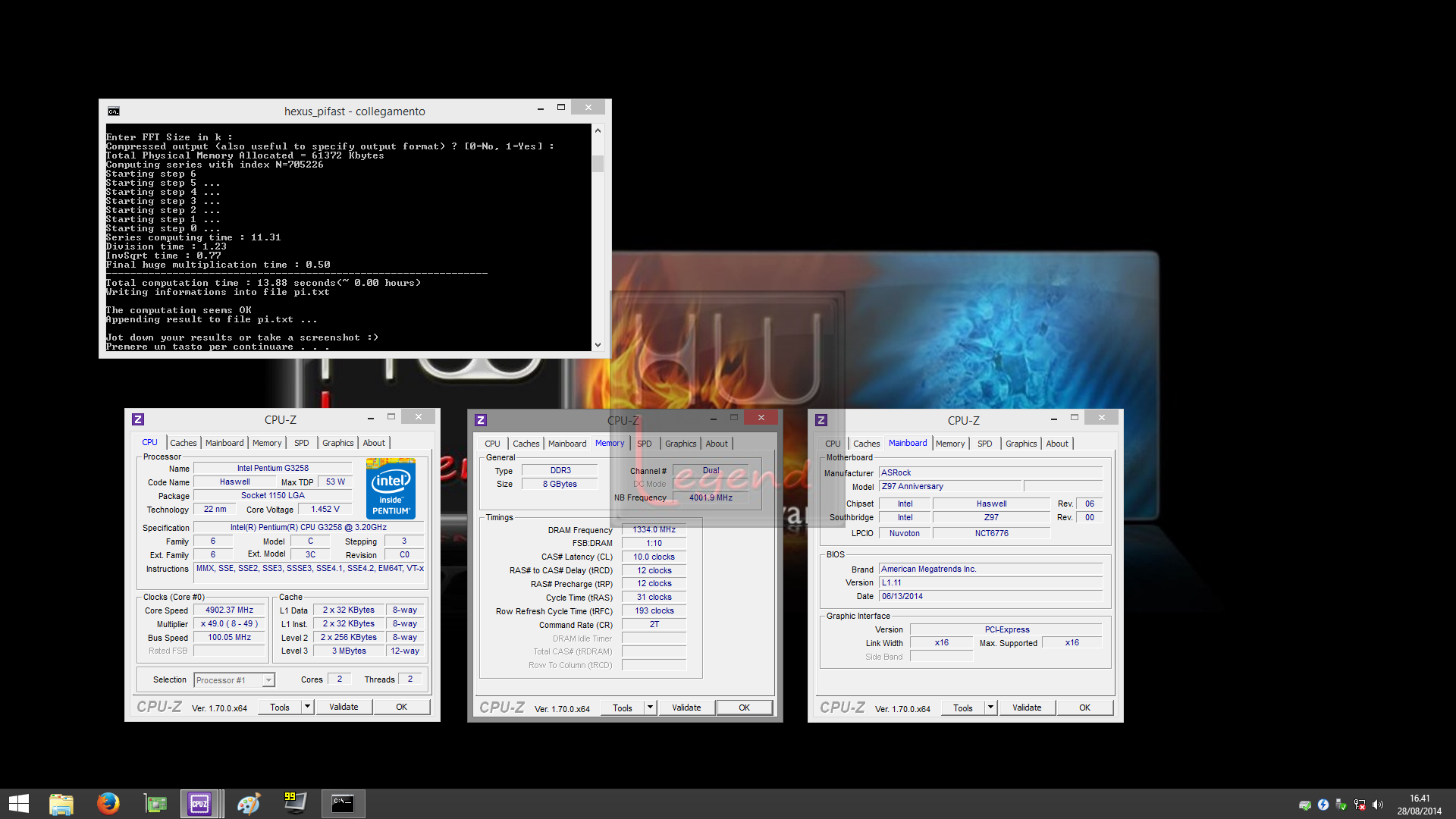This screenshot has height=819, width=1456.
Task: Click Tools button in the right CPU-Z window
Action: (x=963, y=708)
